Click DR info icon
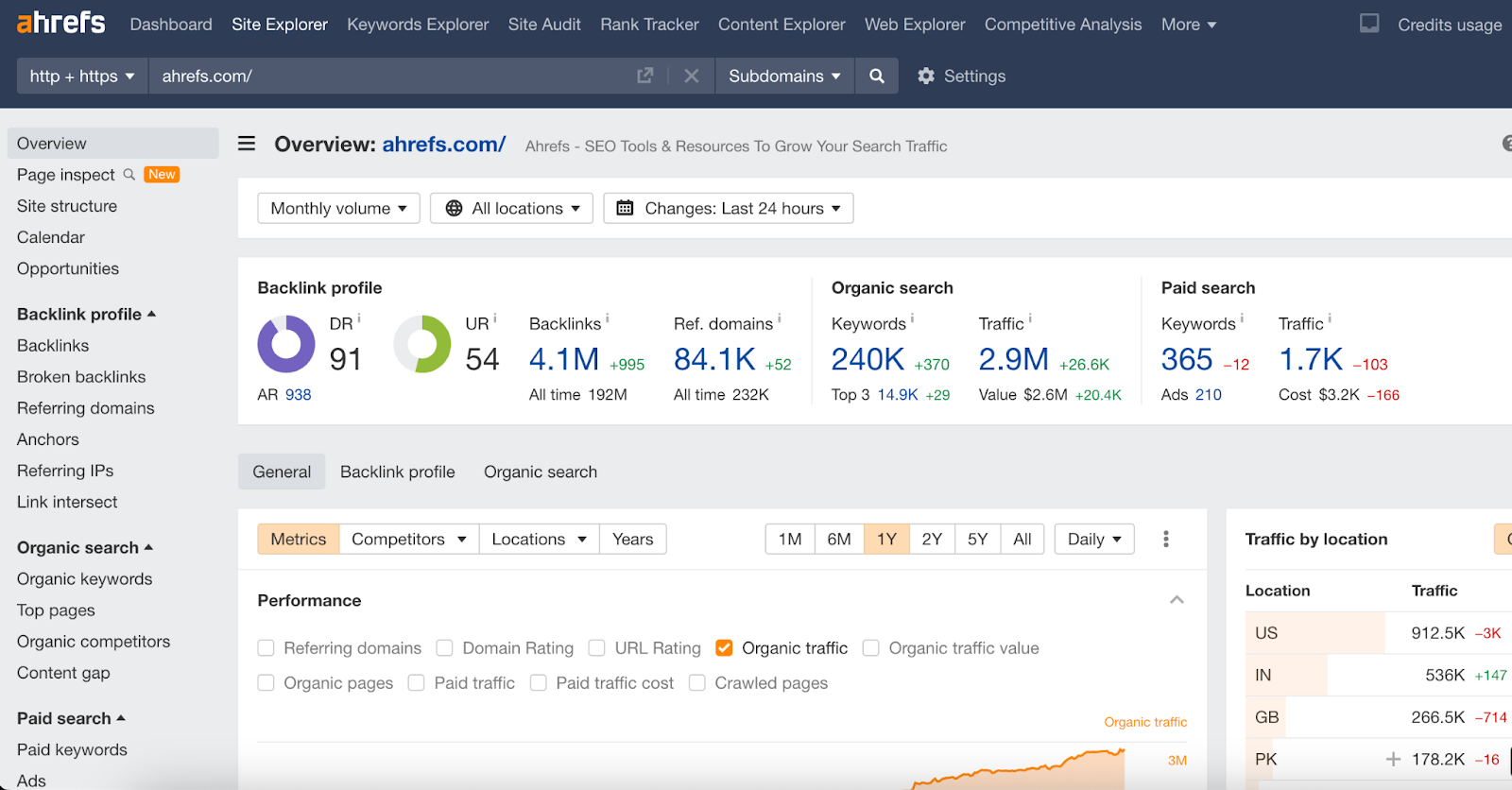The height and width of the screenshot is (790, 1512). (x=359, y=318)
